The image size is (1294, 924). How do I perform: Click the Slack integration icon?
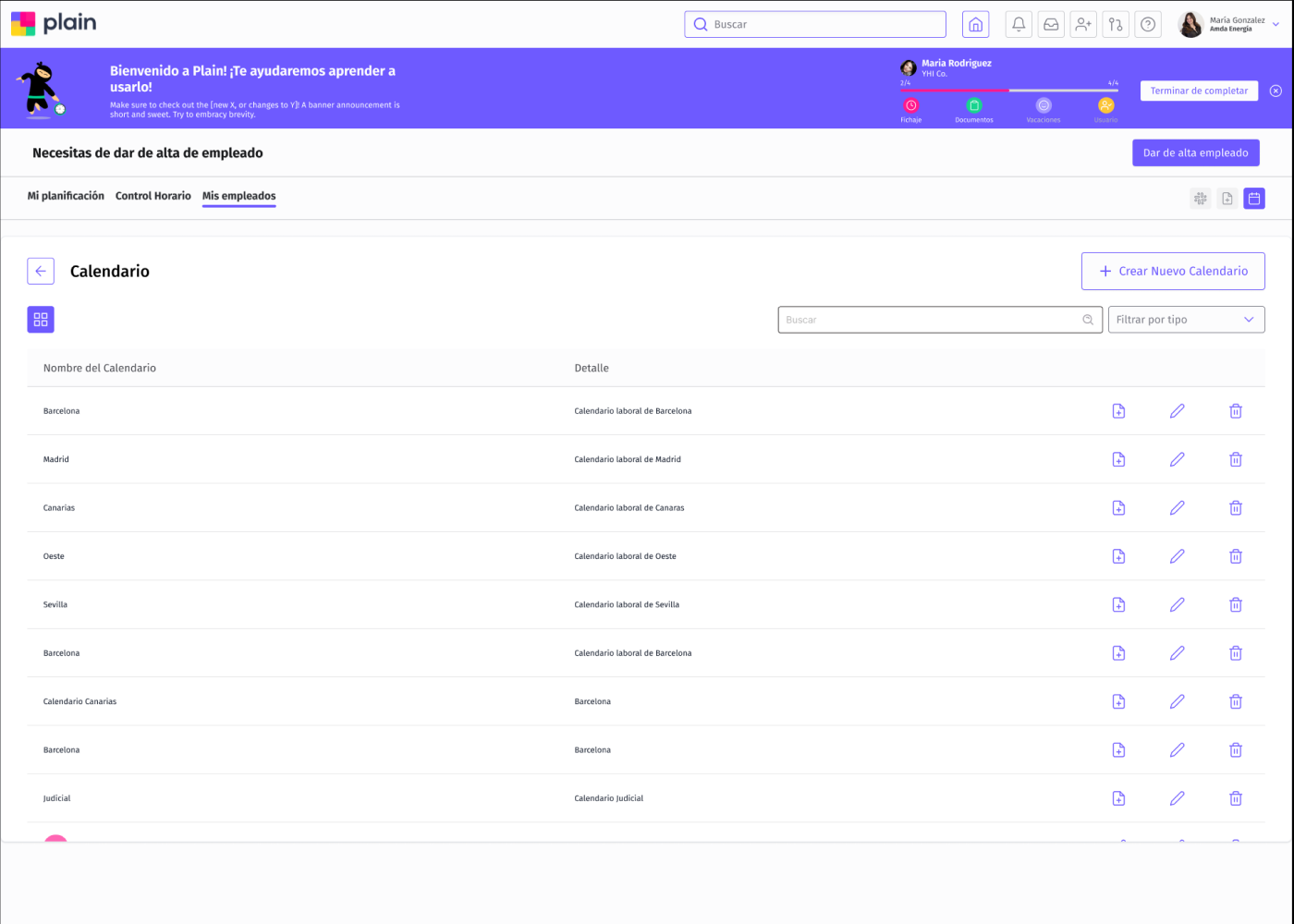click(x=1200, y=199)
